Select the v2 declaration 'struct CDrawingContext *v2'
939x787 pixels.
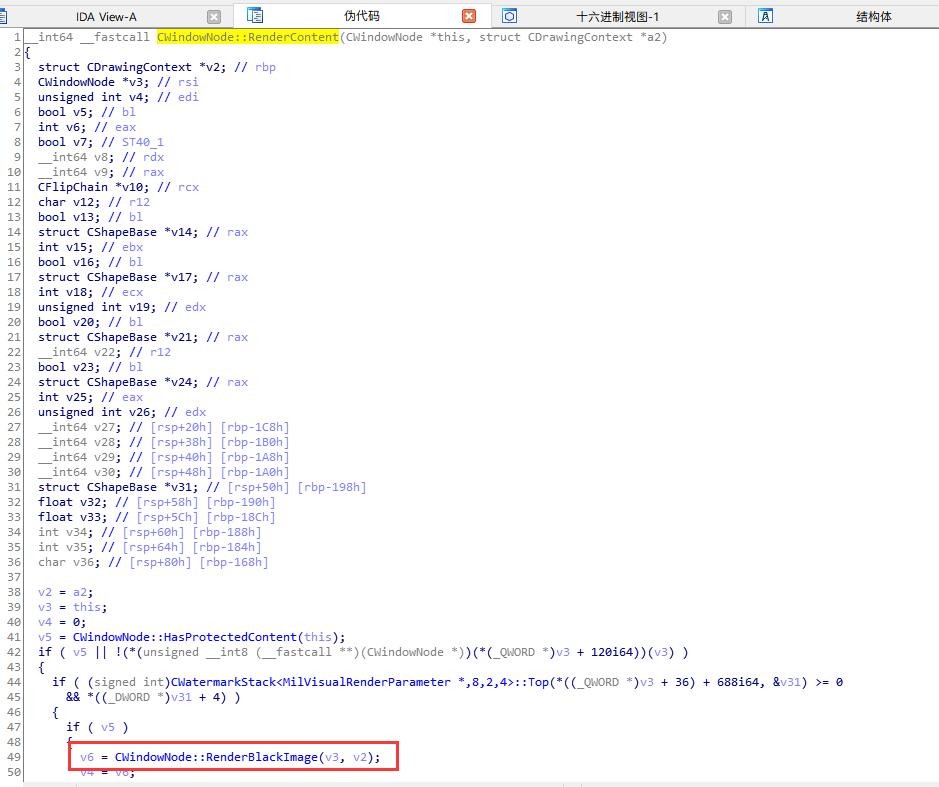pyautogui.click(x=132, y=67)
